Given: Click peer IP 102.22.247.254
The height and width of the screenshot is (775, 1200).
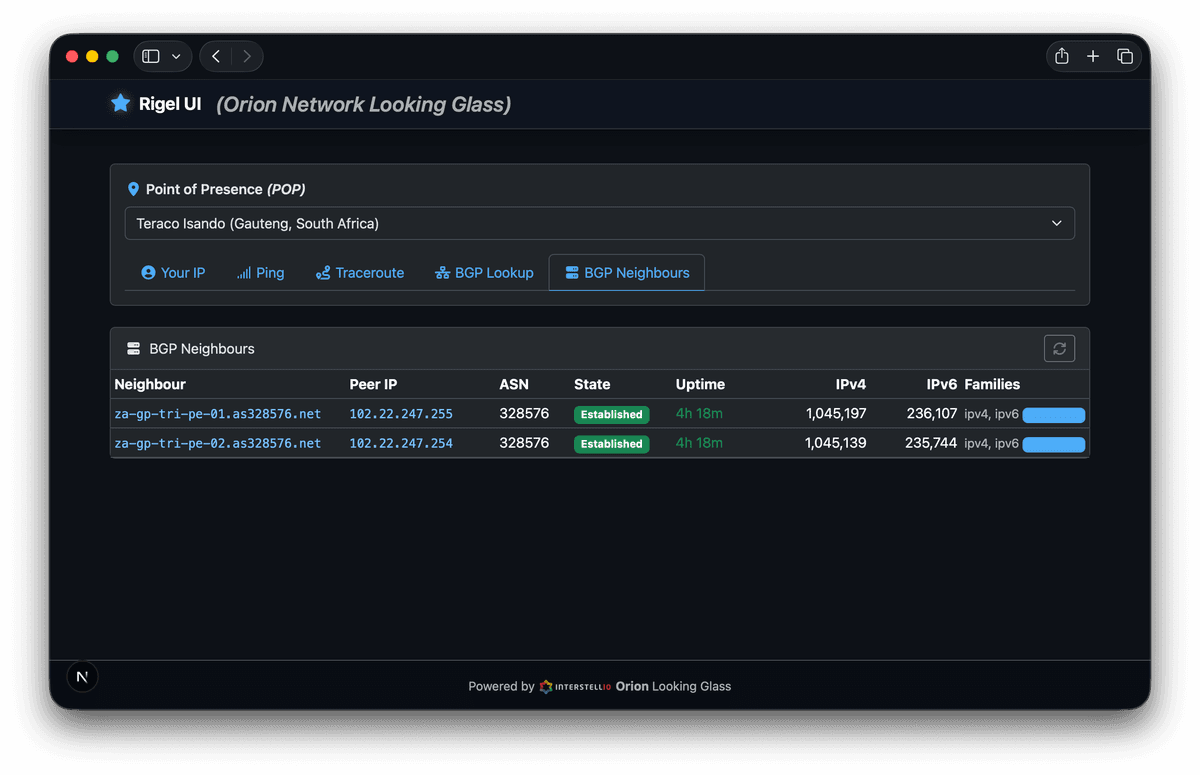Looking at the screenshot, I should tap(400, 443).
